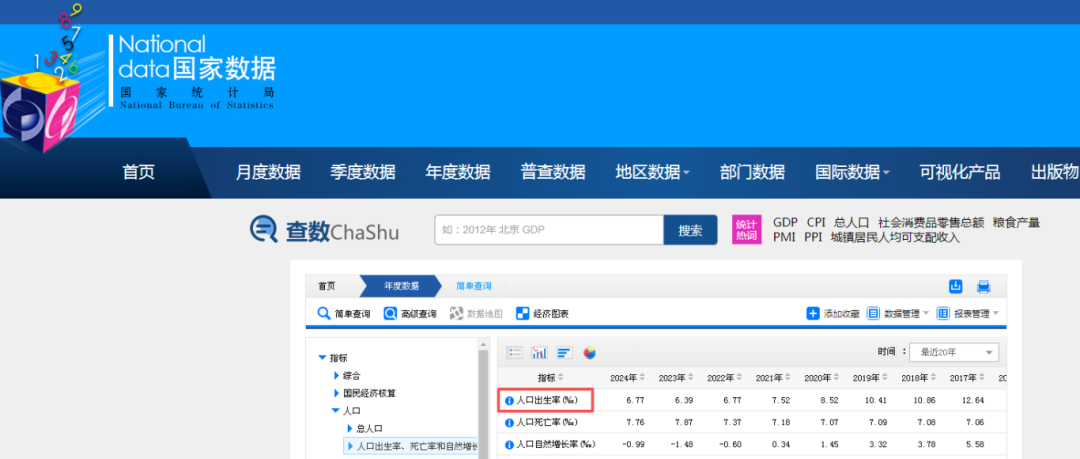Click the PMI hot keyword link
1080x459 pixels.
click(784, 238)
